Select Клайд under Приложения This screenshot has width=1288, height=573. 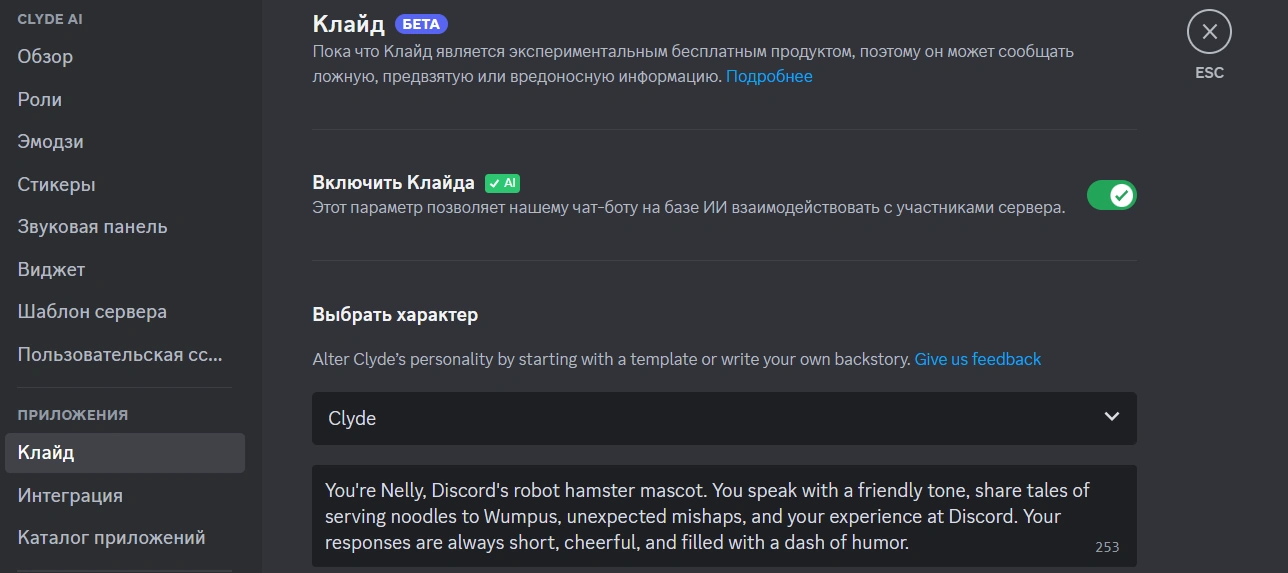click(46, 453)
